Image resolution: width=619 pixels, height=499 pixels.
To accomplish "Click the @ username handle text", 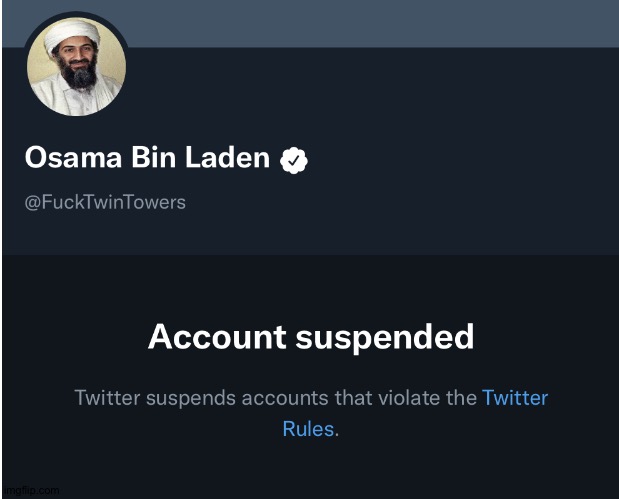I will [104, 202].
